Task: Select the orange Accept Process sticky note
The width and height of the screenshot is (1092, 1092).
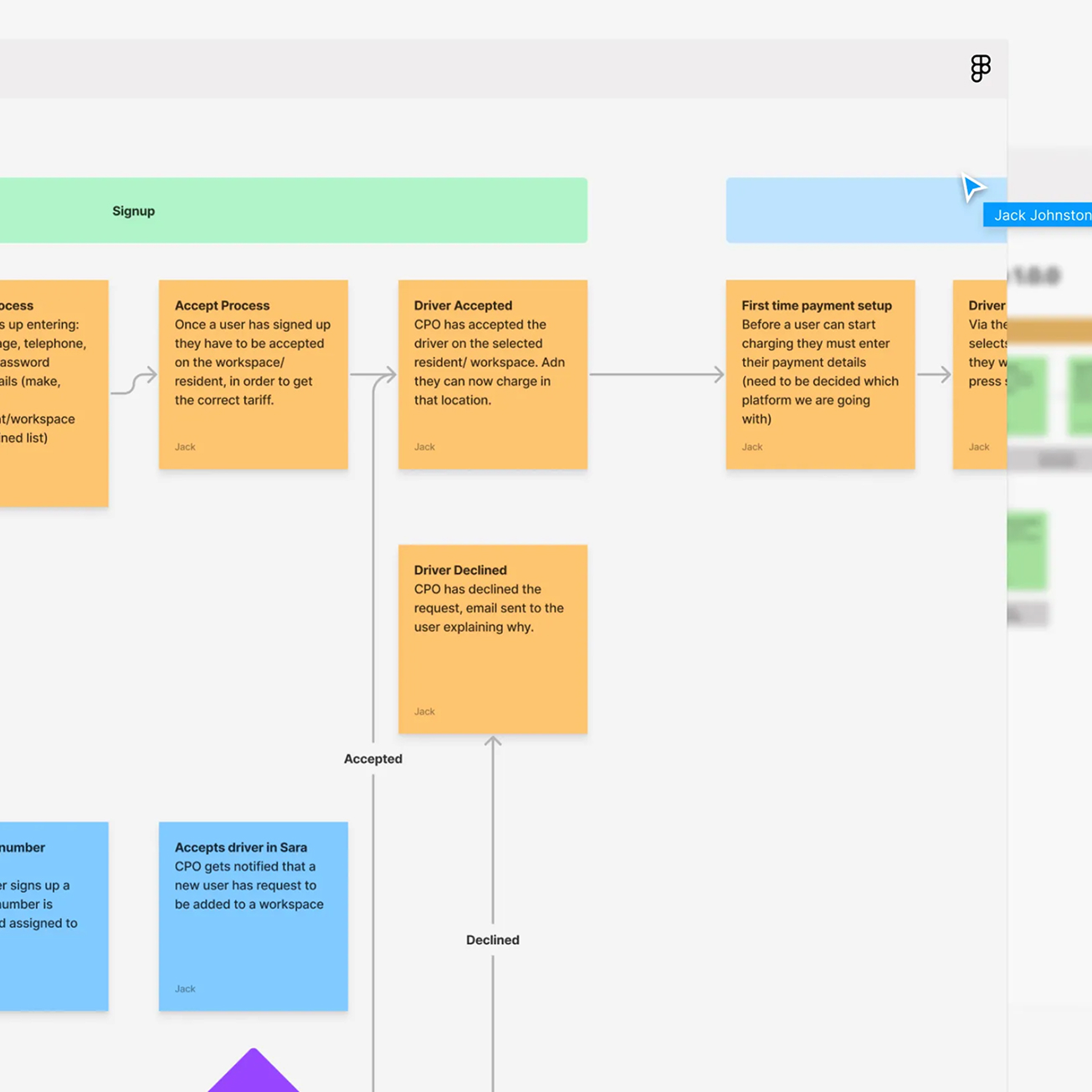Action: click(253, 374)
